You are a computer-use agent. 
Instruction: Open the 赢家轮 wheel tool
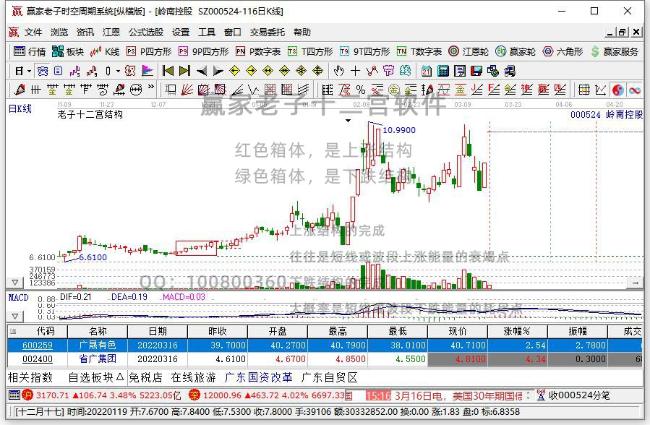click(515, 51)
